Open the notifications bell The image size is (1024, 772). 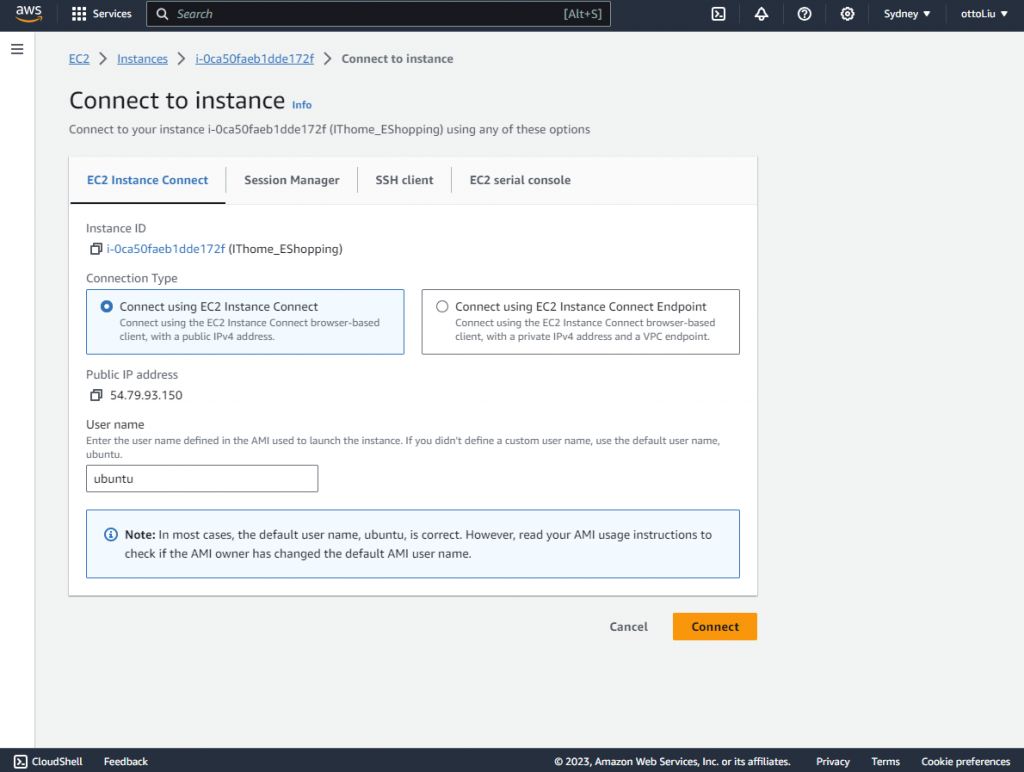(761, 14)
